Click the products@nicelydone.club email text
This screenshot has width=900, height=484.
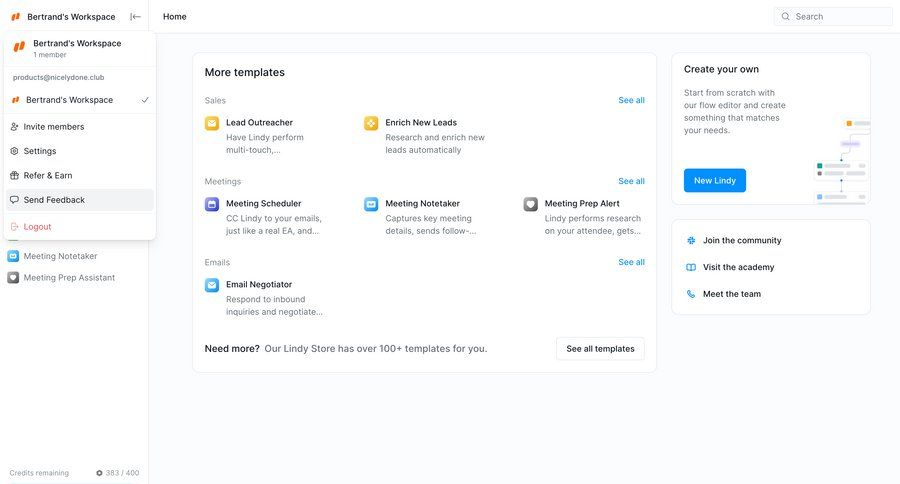coord(59,78)
